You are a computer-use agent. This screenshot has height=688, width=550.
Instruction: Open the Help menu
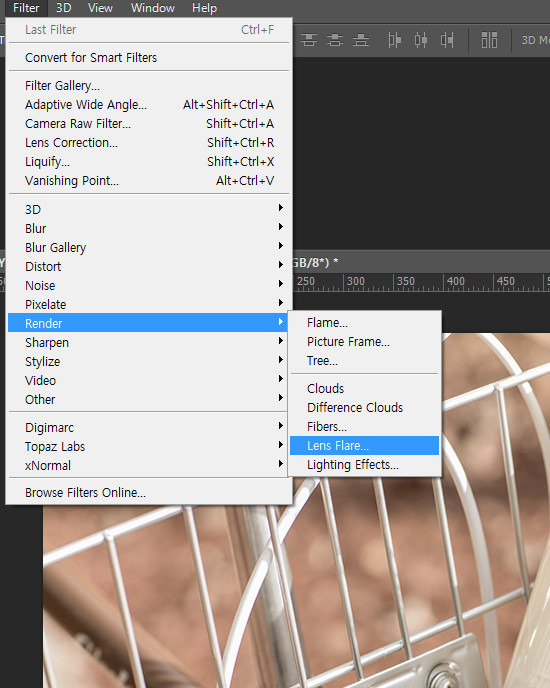(x=204, y=8)
